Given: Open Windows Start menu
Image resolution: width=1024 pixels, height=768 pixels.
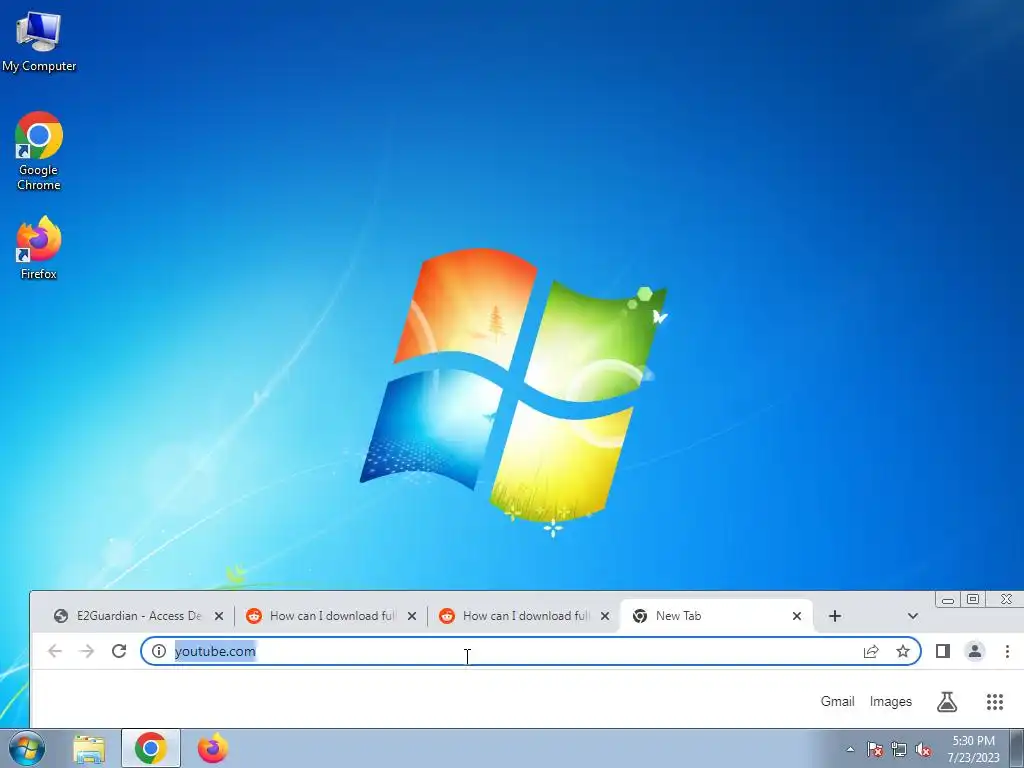Looking at the screenshot, I should tap(27, 748).
